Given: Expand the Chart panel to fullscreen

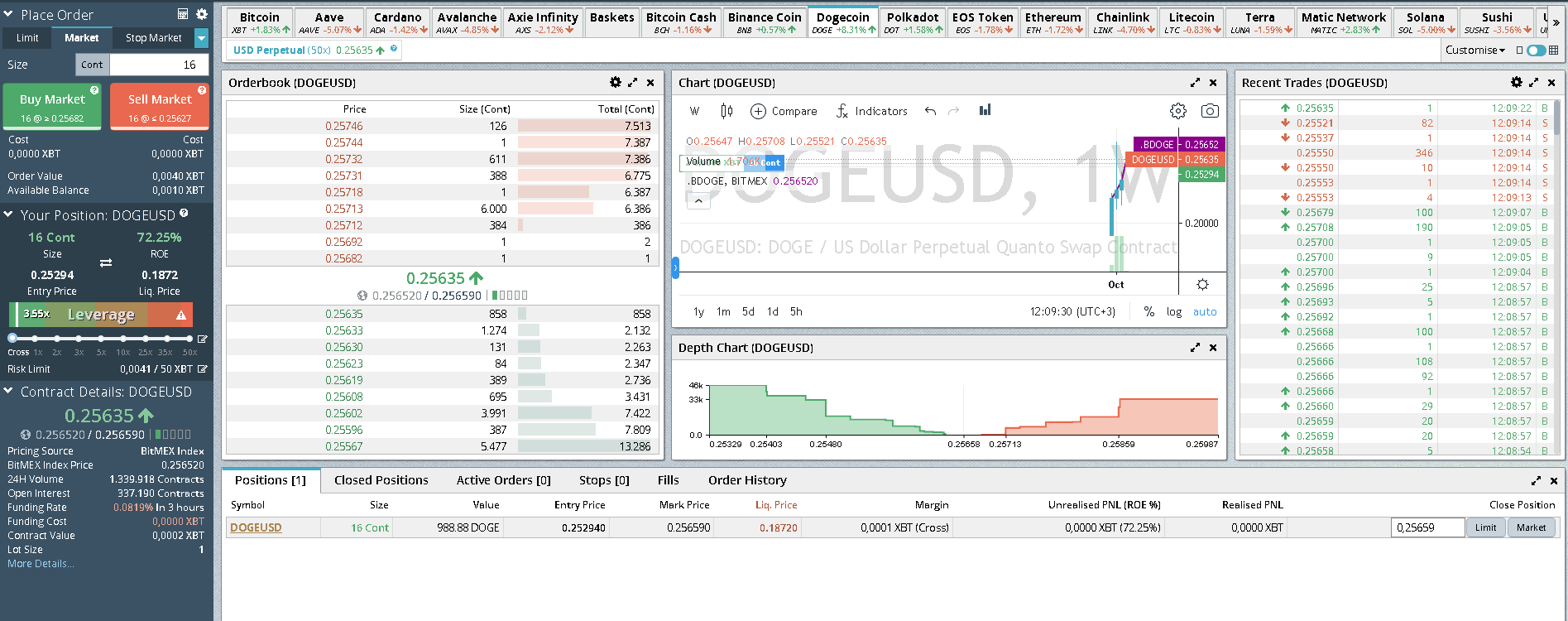Looking at the screenshot, I should click(x=1195, y=82).
